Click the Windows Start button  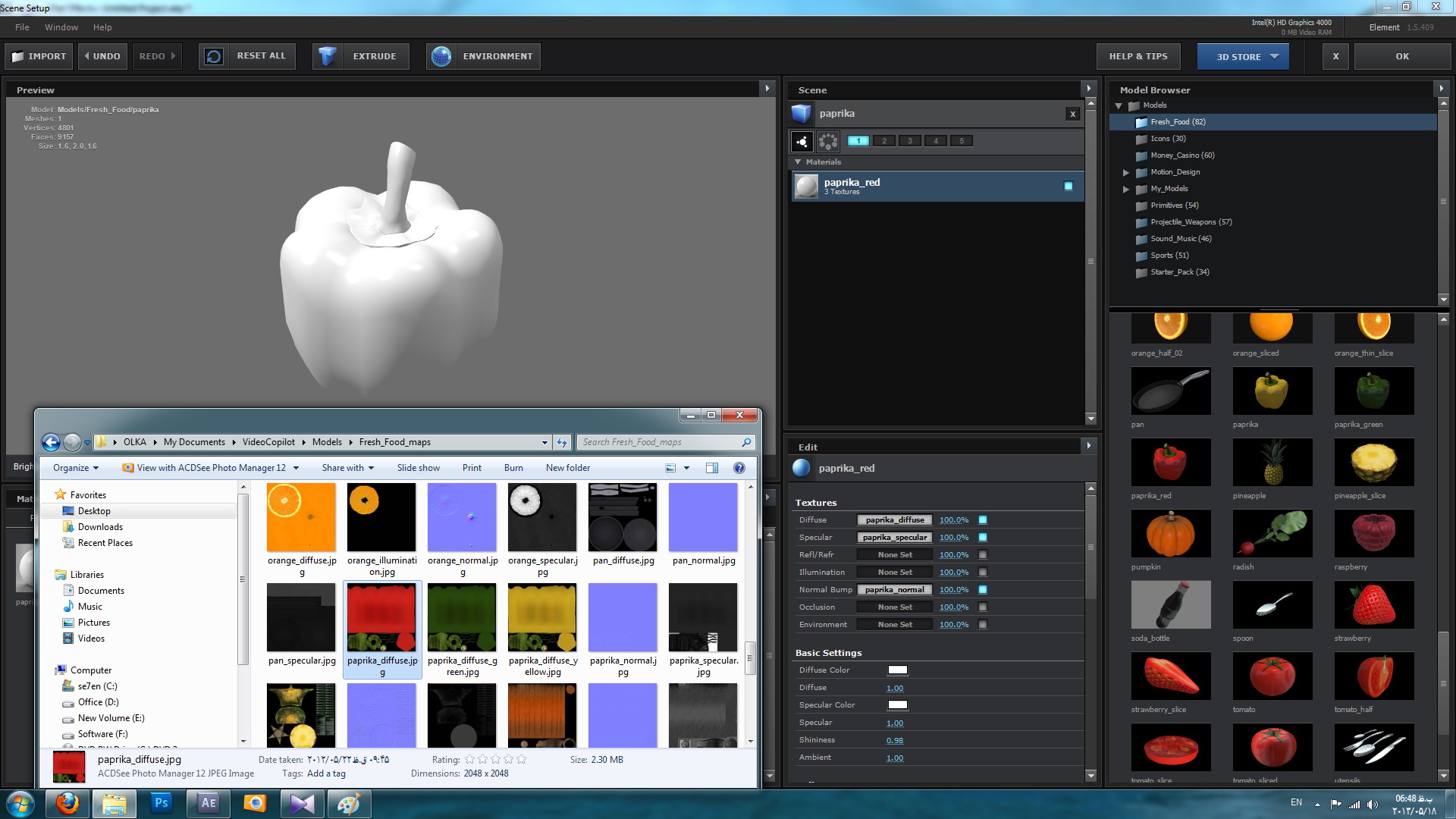point(20,803)
